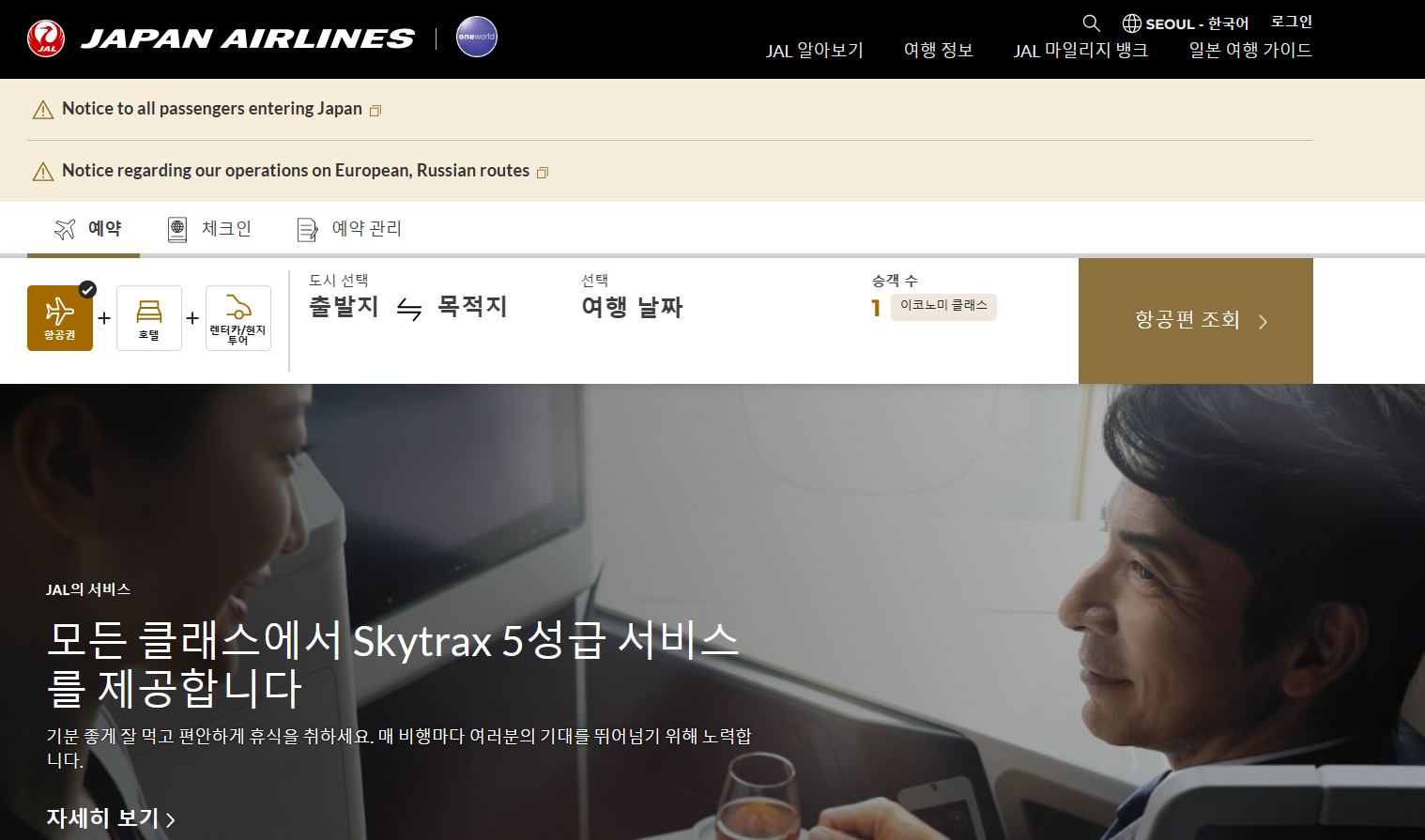1425x840 pixels.
Task: Open external link icon after Russian routes notice
Action: 543,173
